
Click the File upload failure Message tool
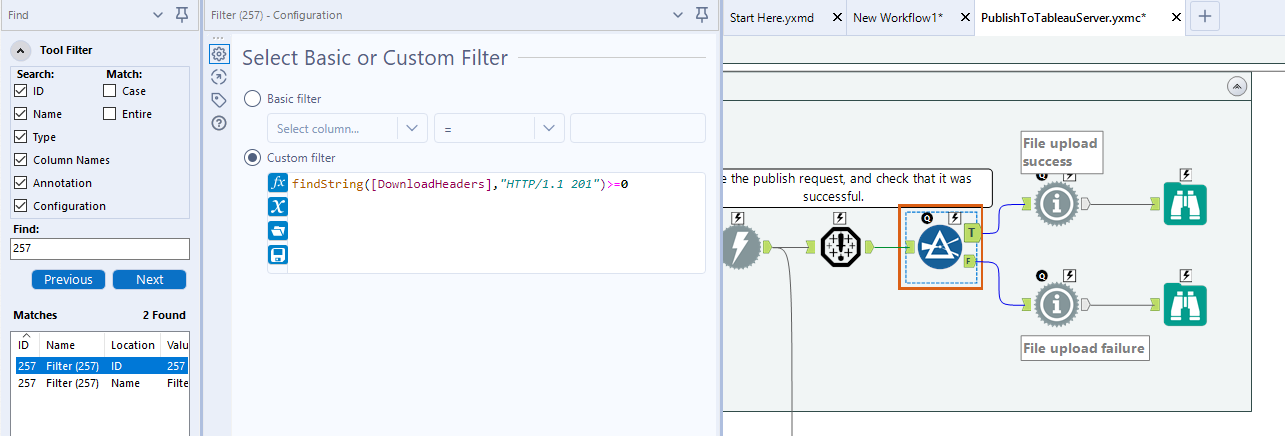pos(1055,304)
